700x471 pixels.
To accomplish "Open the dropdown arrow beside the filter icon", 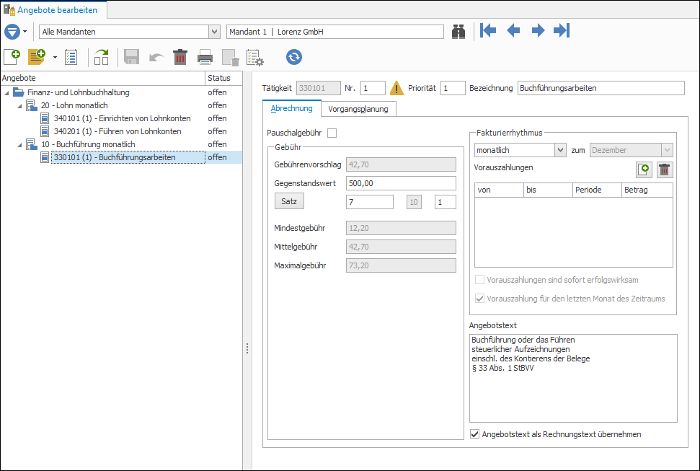I will [25, 32].
